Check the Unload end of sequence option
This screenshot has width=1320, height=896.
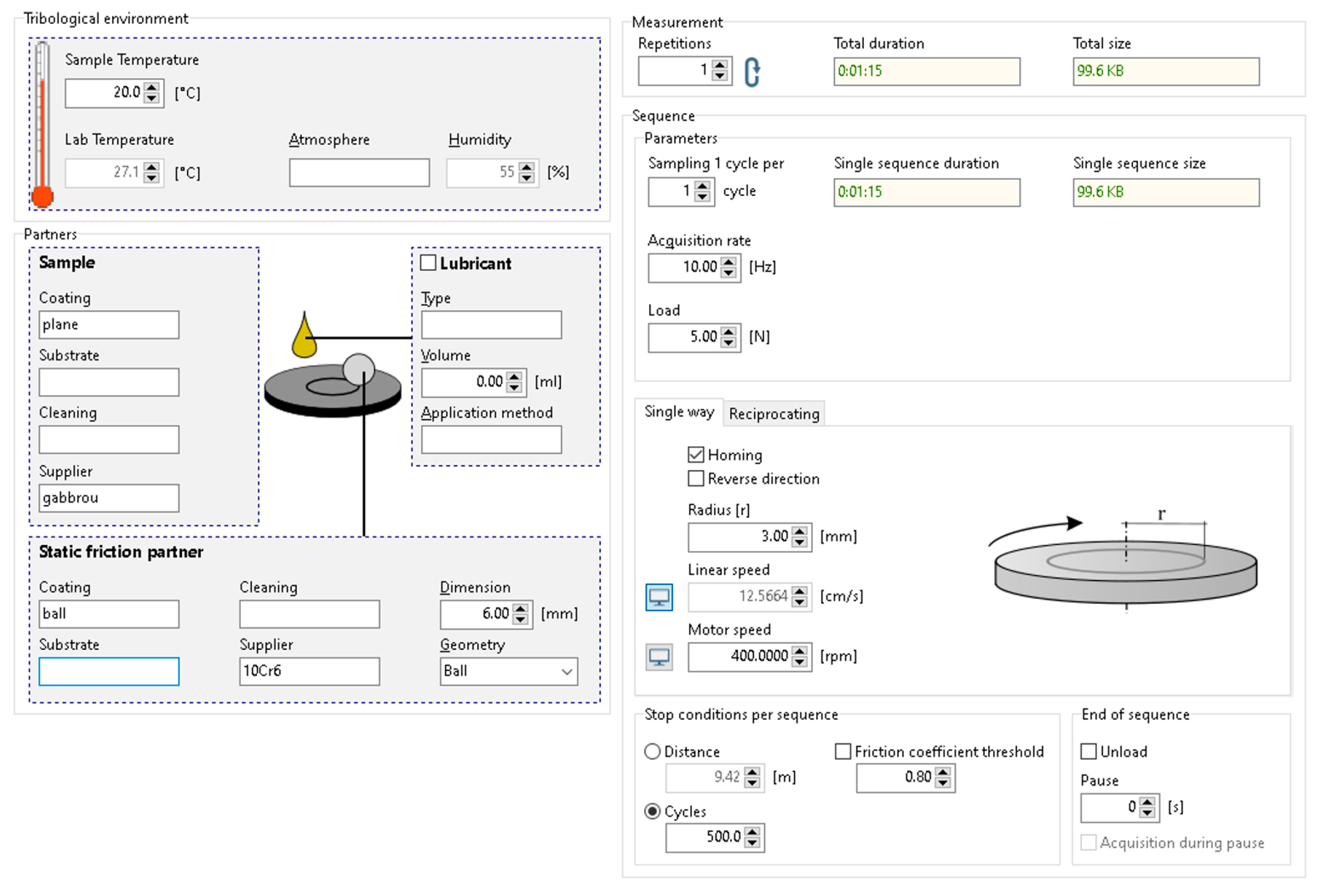(x=1088, y=752)
